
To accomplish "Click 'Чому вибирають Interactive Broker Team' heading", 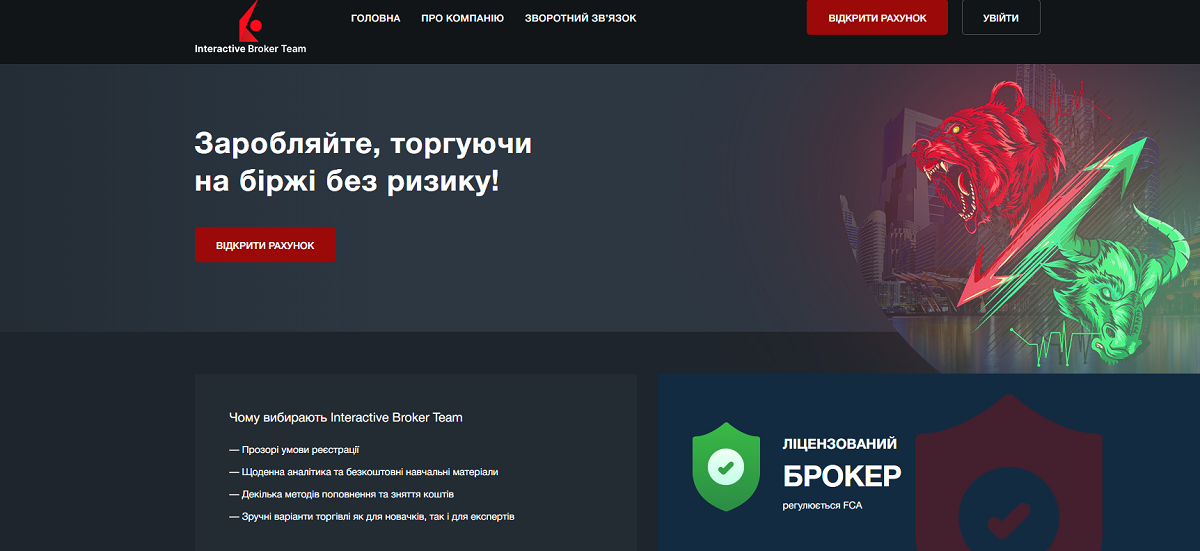I will (346, 417).
